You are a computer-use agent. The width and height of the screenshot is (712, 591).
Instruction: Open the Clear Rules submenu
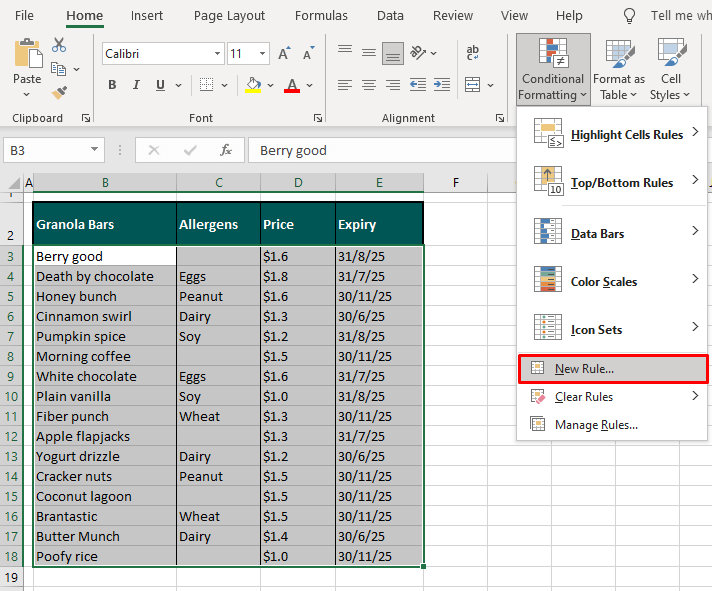[612, 397]
